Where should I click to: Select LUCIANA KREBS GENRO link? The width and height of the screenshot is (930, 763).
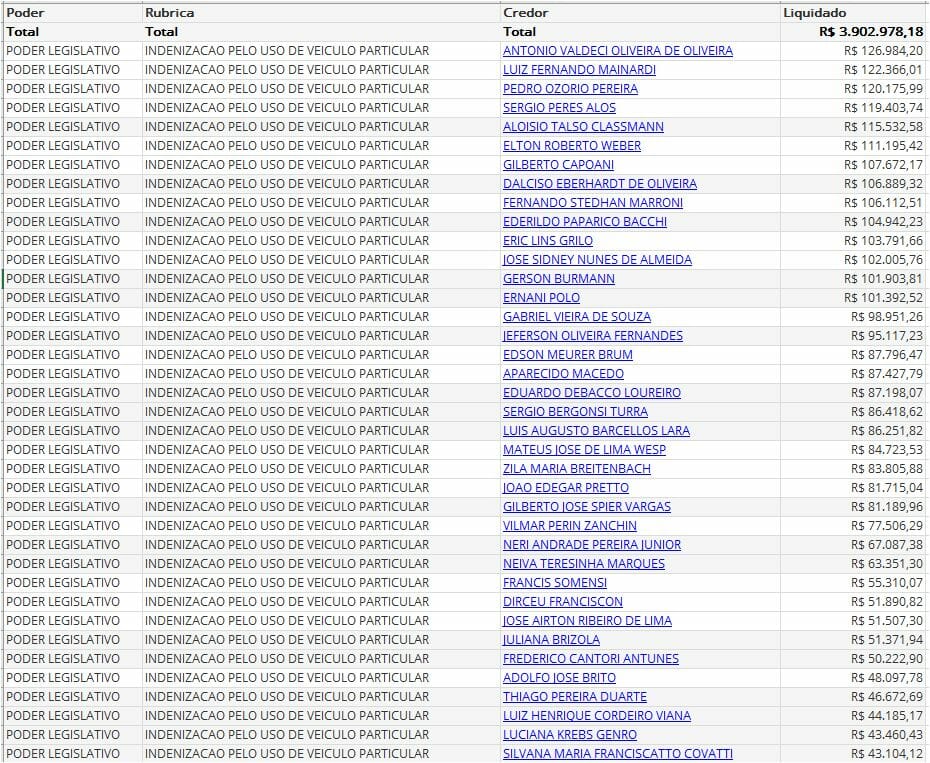click(x=570, y=735)
